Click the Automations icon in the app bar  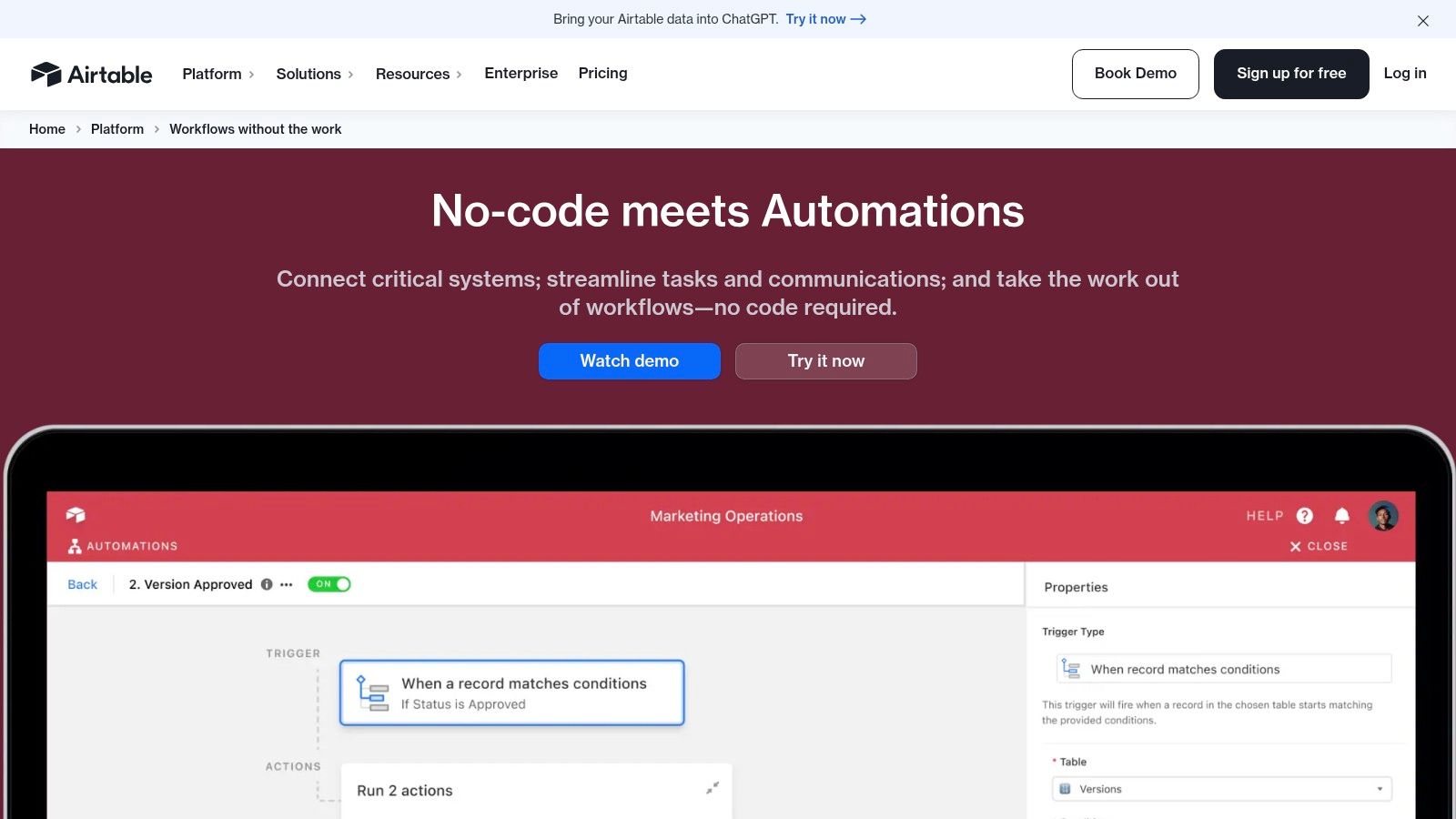(75, 546)
